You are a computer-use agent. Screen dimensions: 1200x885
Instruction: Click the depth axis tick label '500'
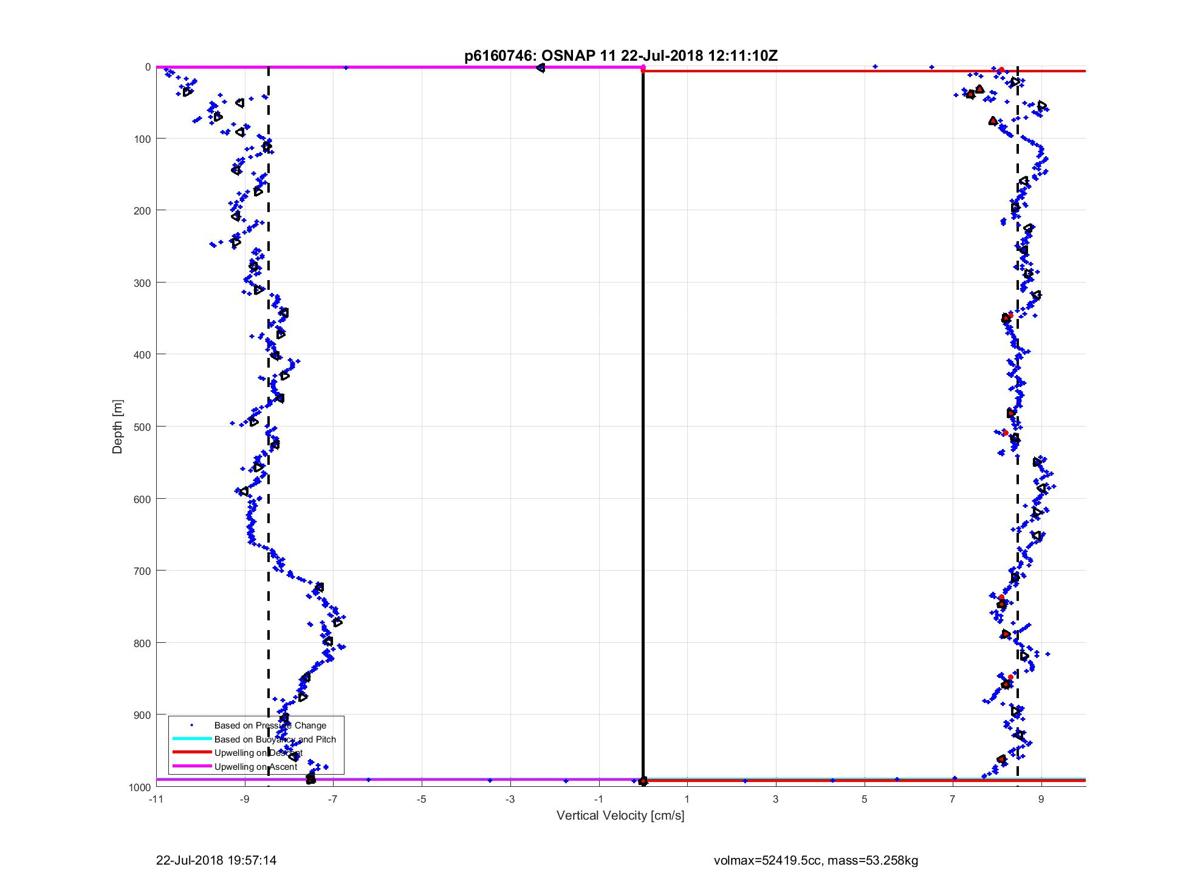(x=142, y=427)
